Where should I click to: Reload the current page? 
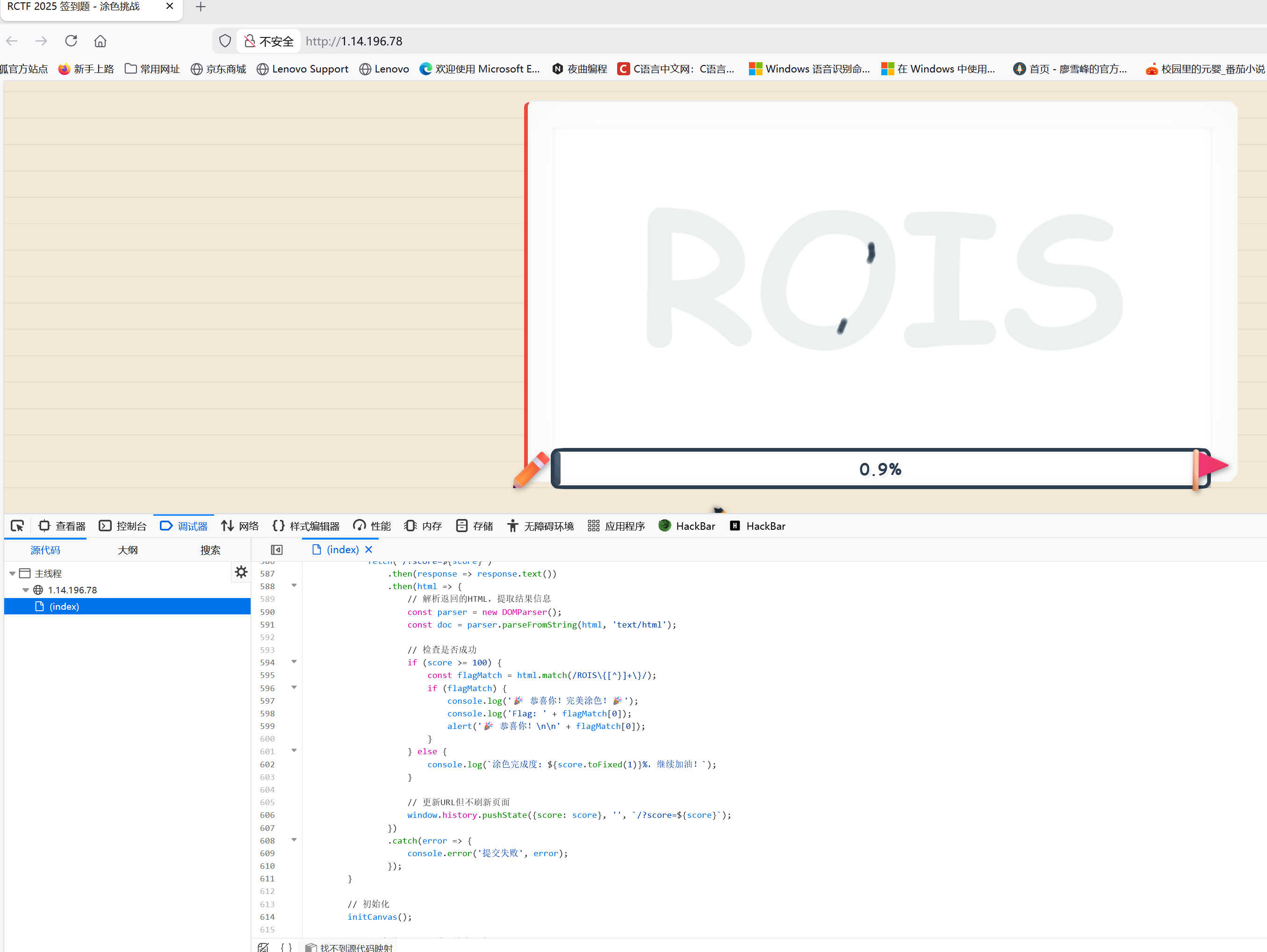(x=71, y=41)
